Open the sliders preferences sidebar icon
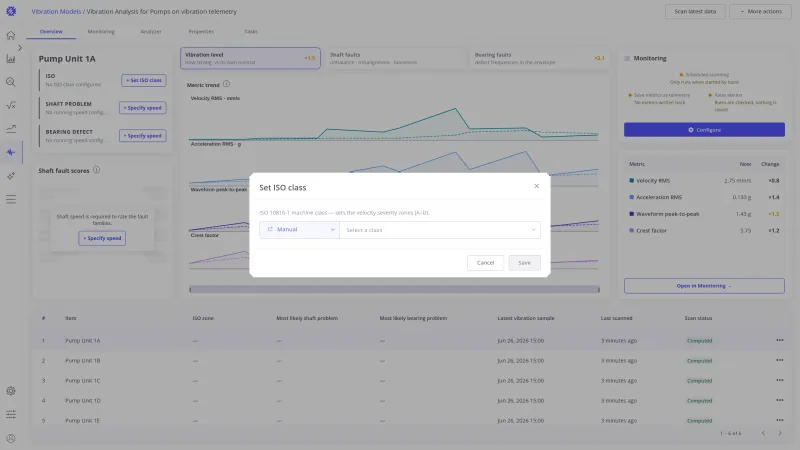Screen dimensions: 800x450 point(11,414)
